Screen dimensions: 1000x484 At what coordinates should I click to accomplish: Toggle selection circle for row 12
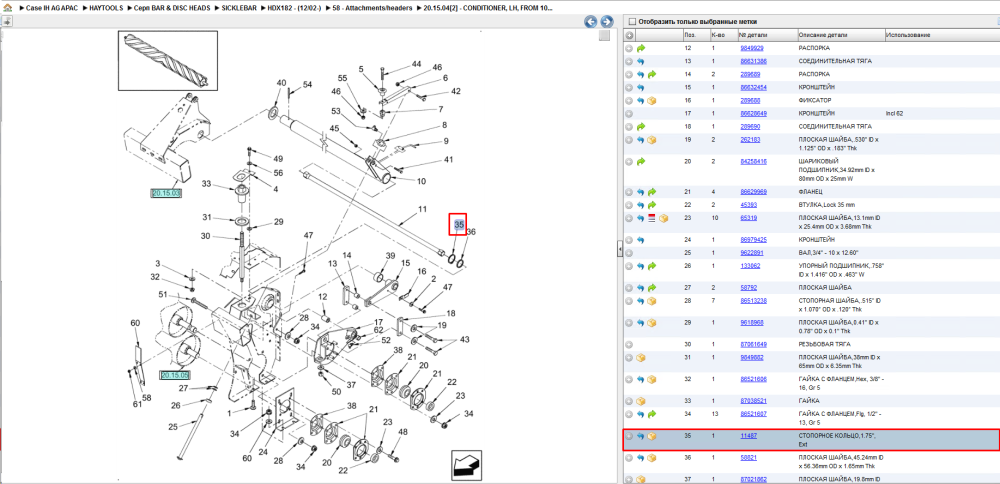pyautogui.click(x=629, y=48)
